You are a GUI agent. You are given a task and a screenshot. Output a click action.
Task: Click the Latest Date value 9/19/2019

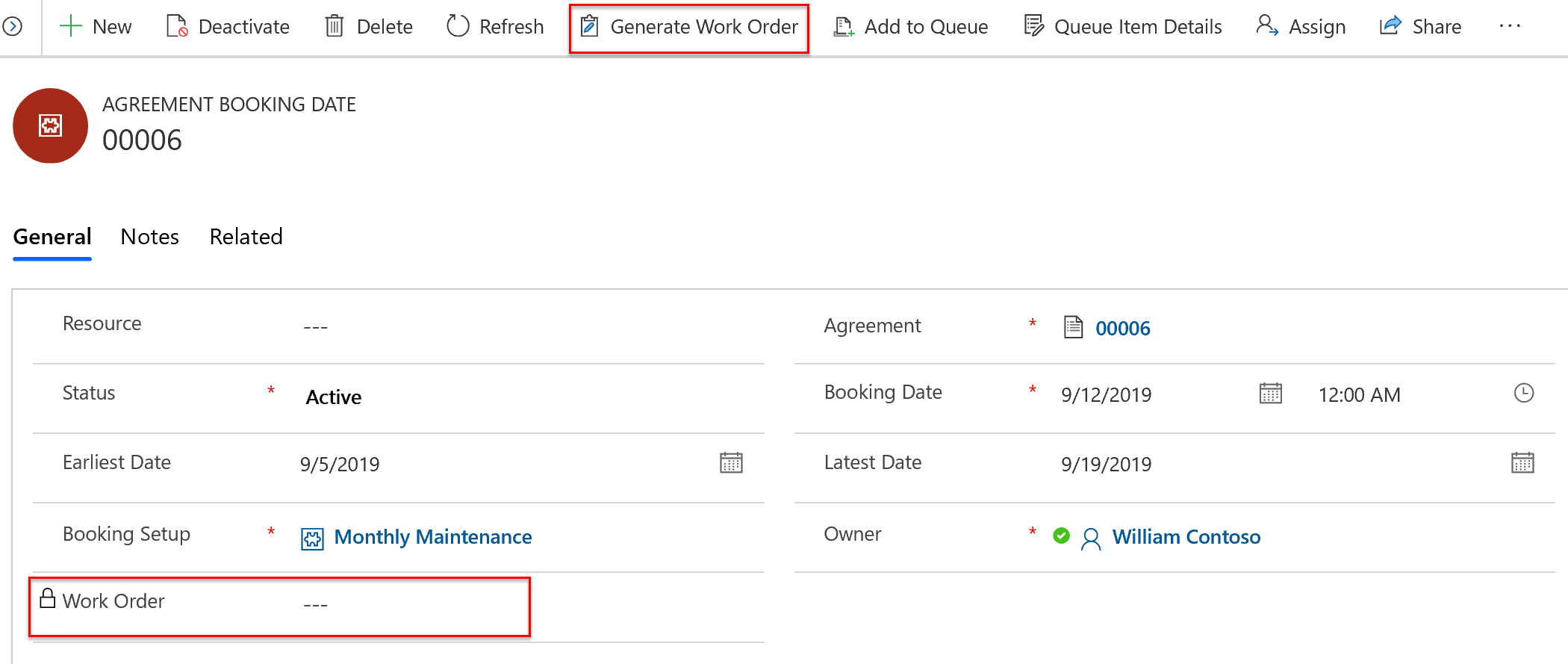[1107, 465]
